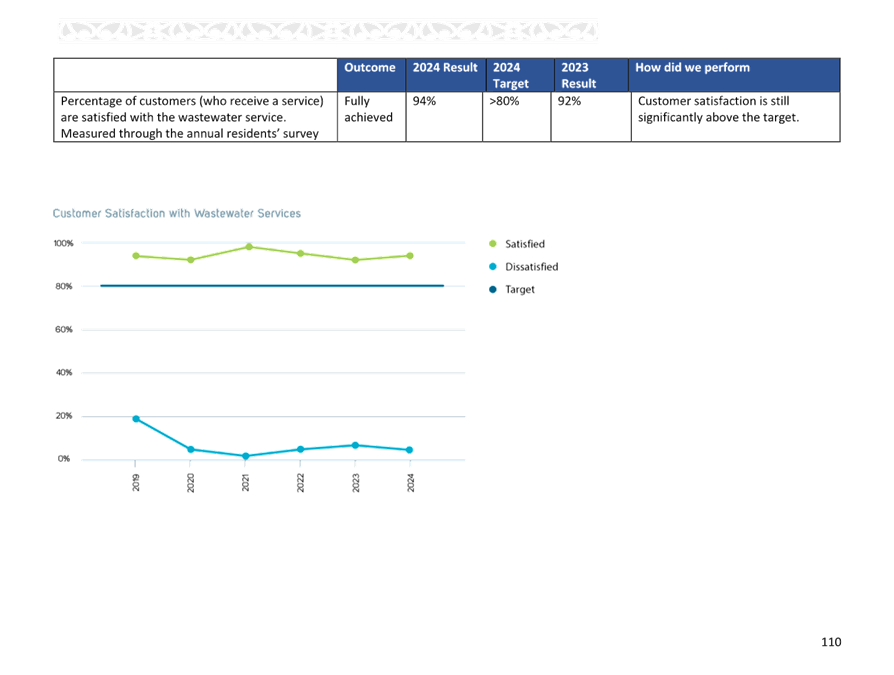This screenshot has width=894, height=675.
Task: Click the 60% y-axis label
Action: click(x=64, y=330)
